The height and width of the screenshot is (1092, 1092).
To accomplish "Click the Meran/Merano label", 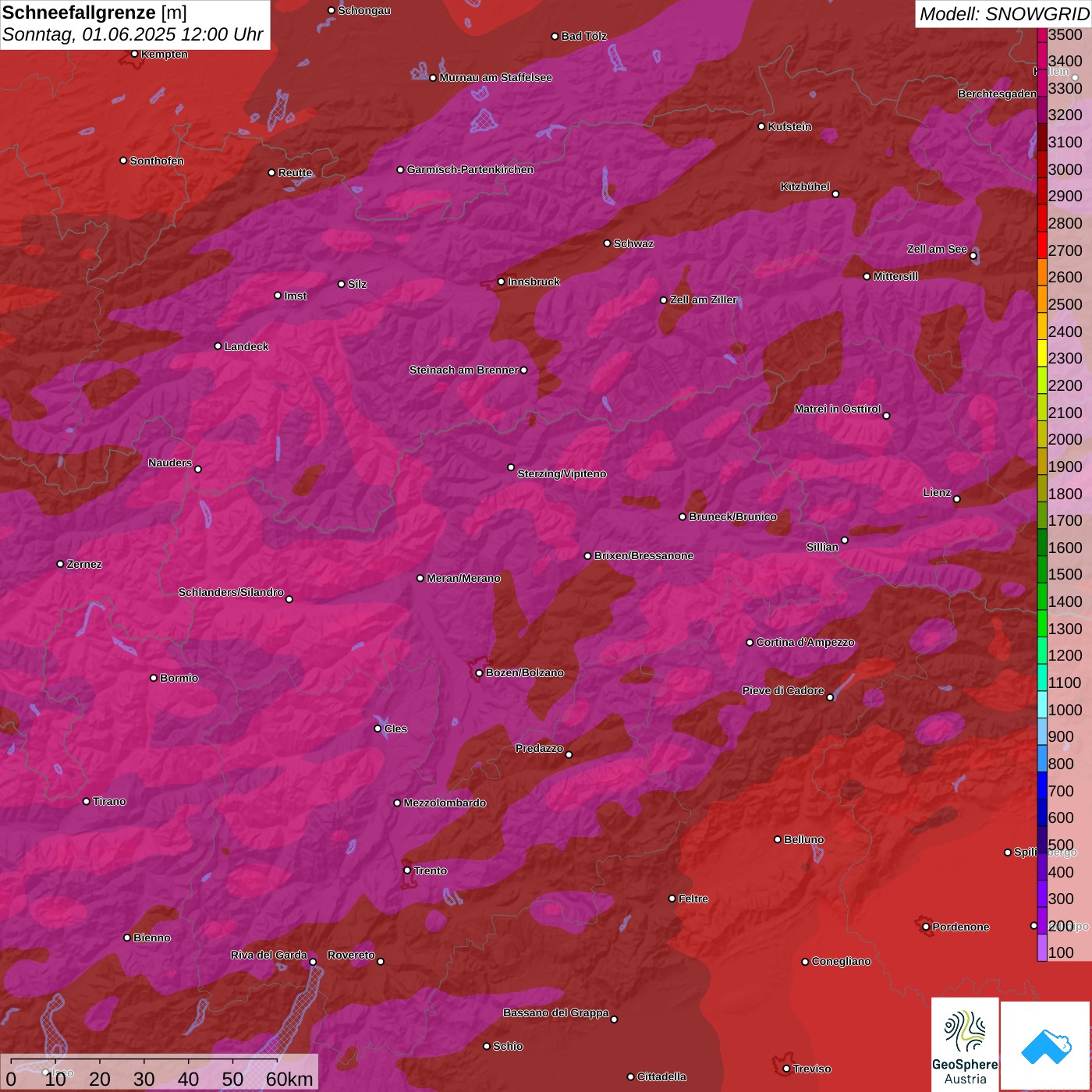I will (463, 578).
